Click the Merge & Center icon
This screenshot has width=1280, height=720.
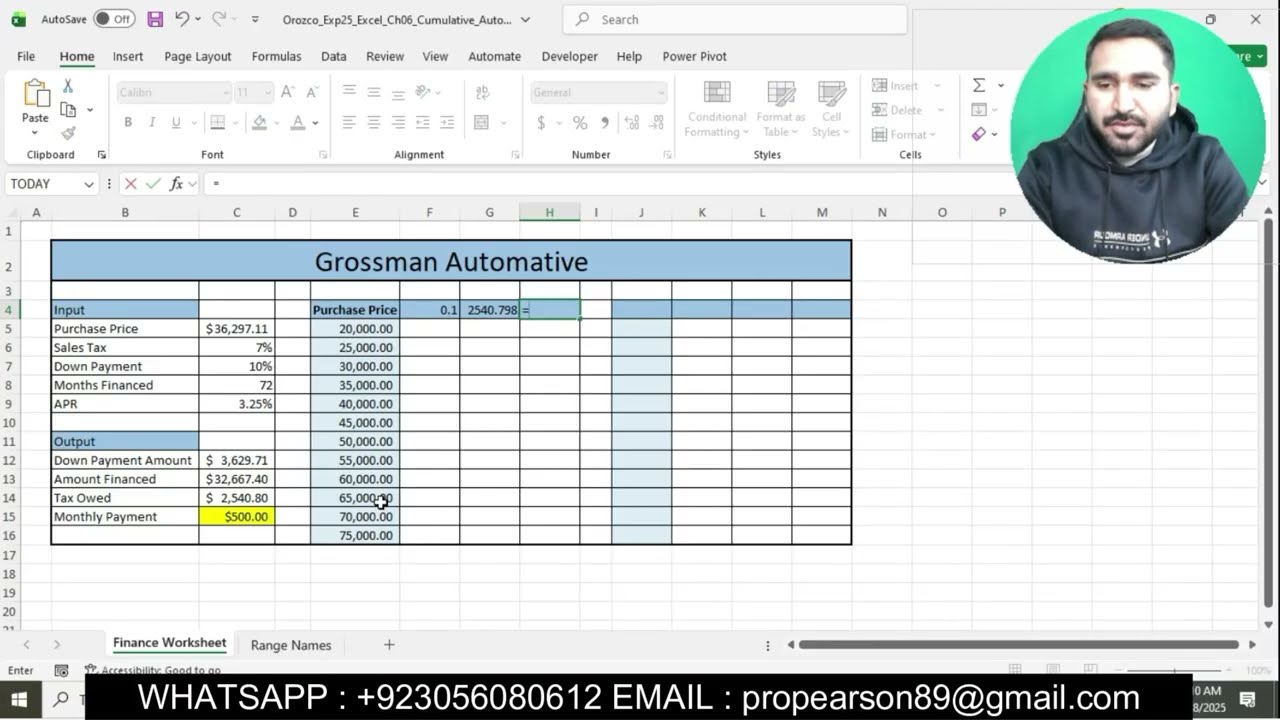click(x=481, y=122)
